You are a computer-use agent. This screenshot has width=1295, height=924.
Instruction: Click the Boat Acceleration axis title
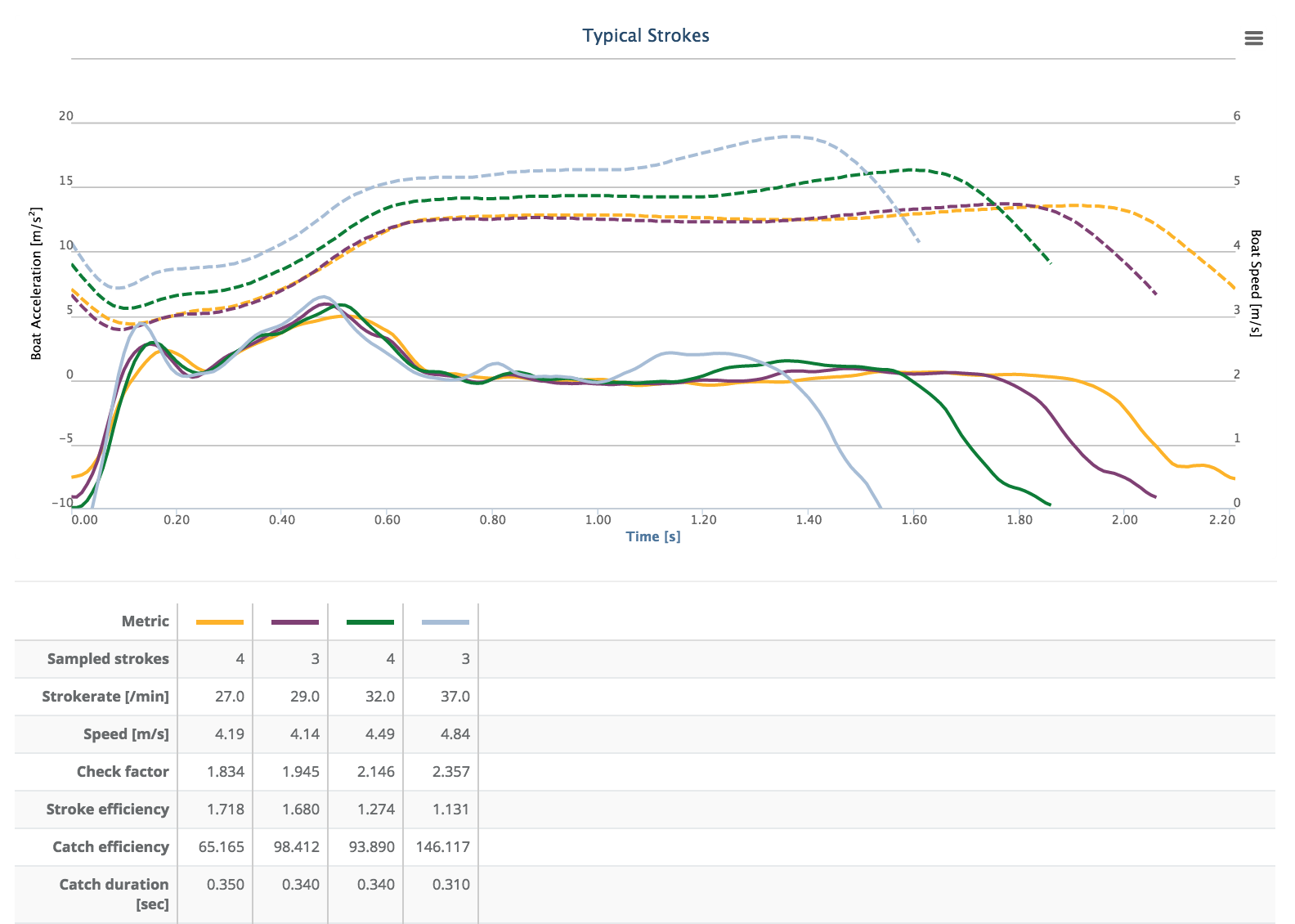click(x=36, y=283)
